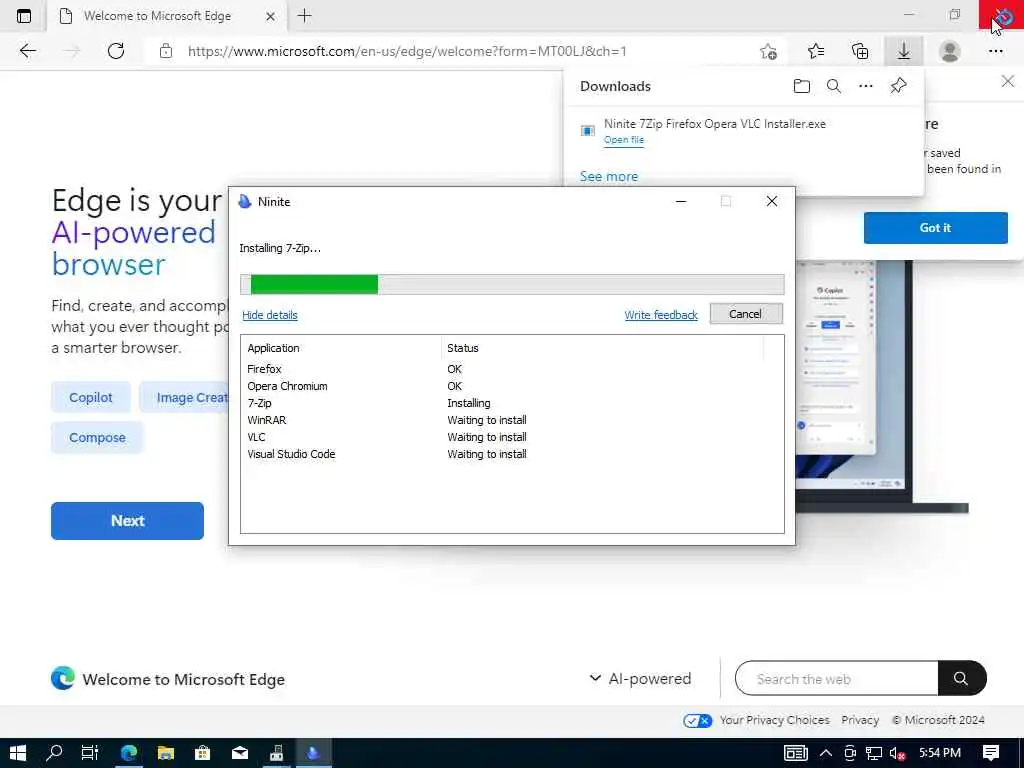
Task: Click the network tray icon
Action: coord(874,753)
